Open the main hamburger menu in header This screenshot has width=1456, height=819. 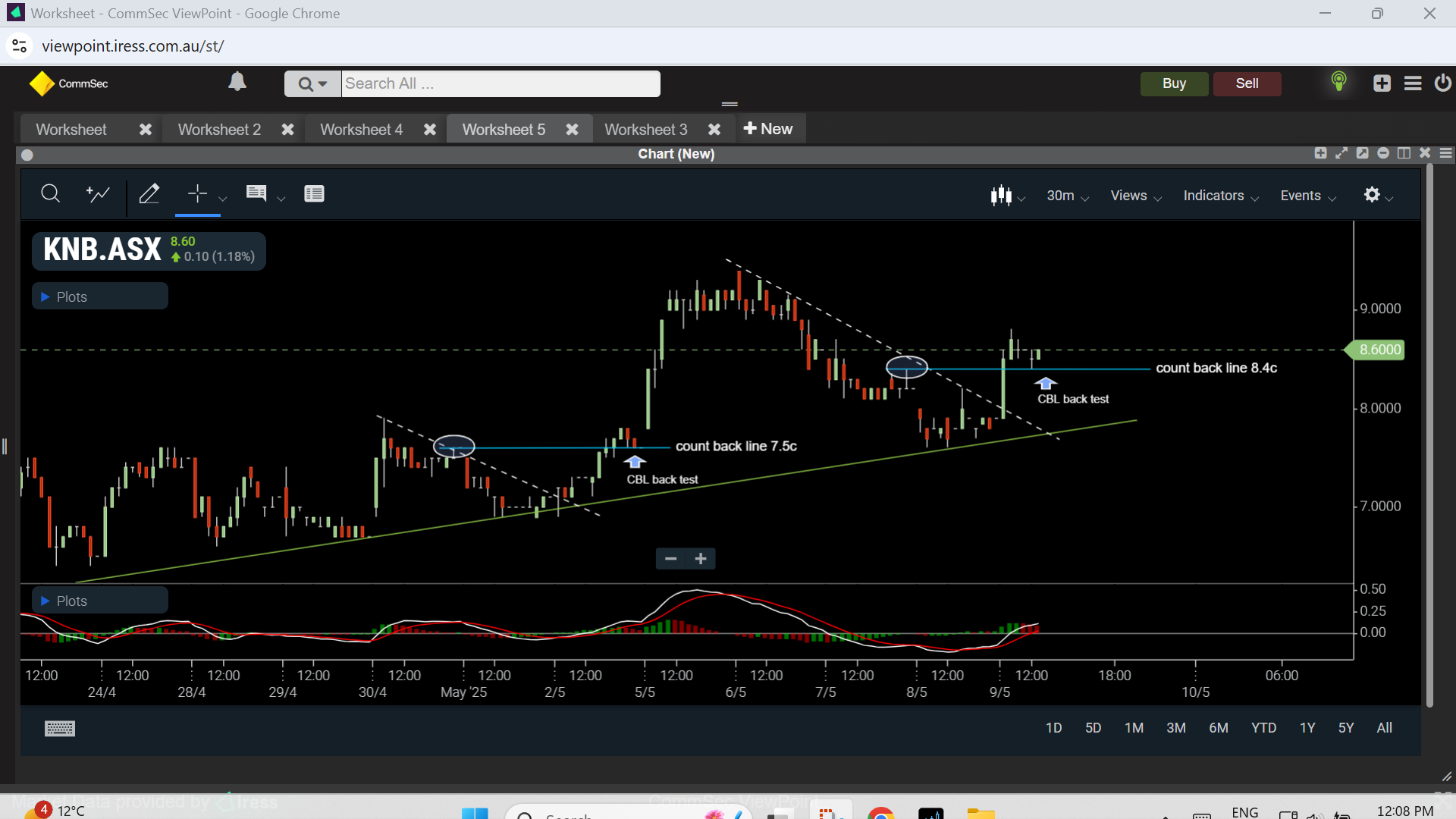tap(1412, 83)
